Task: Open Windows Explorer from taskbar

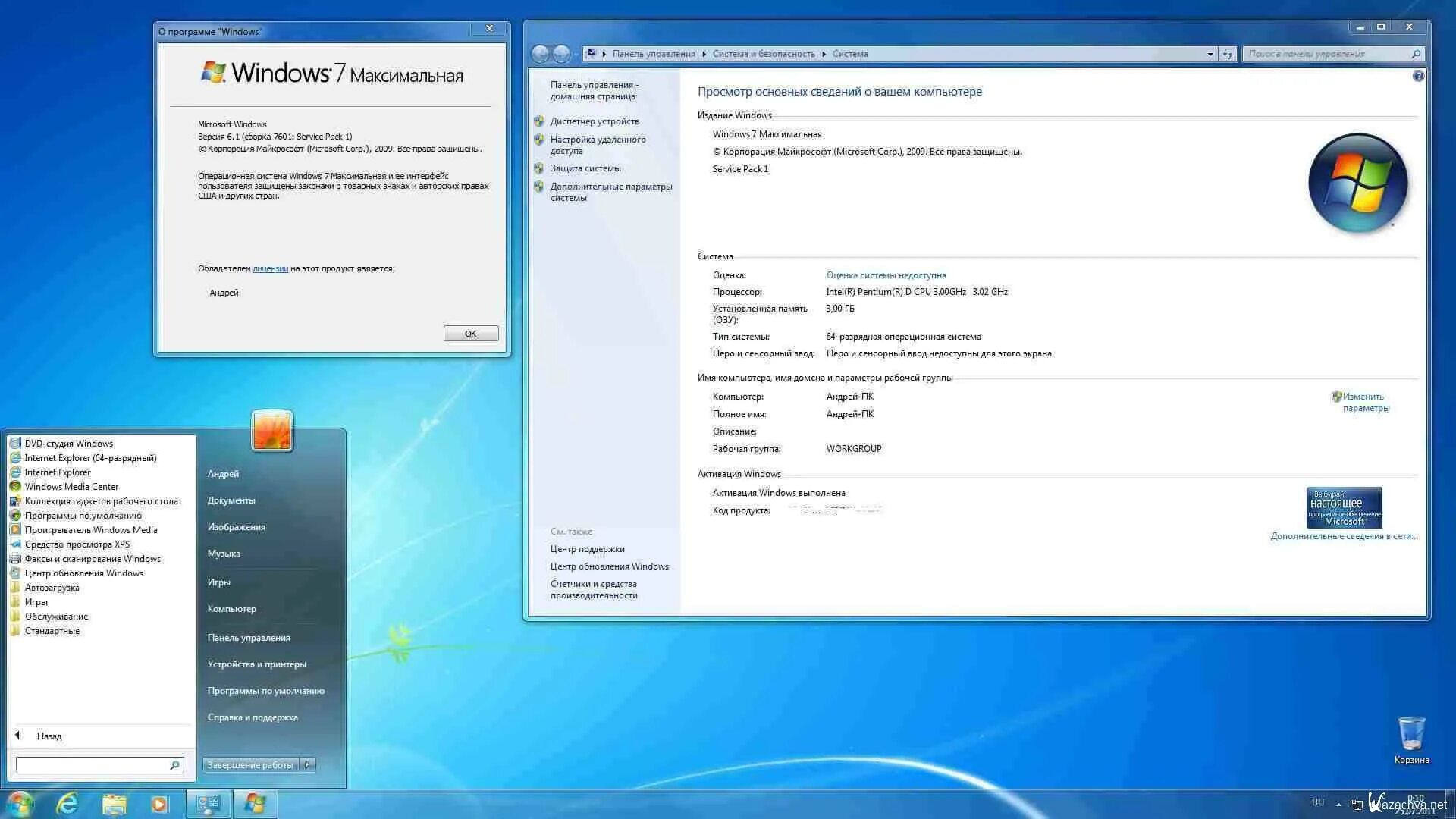Action: [x=114, y=804]
